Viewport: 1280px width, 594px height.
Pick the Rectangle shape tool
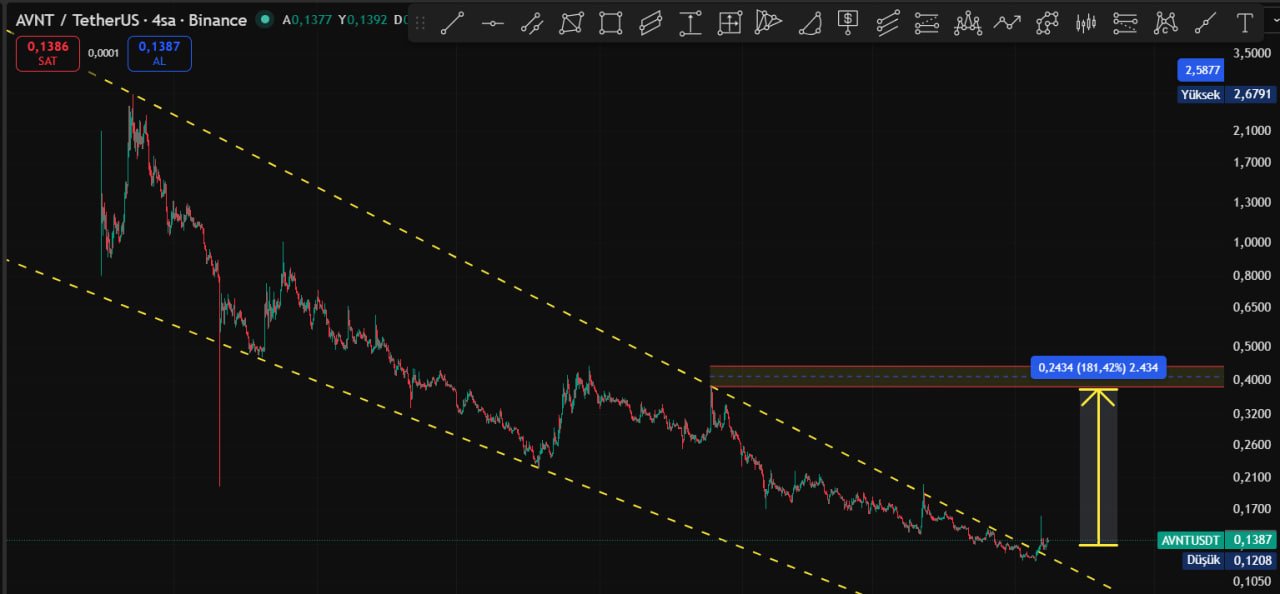coord(611,22)
